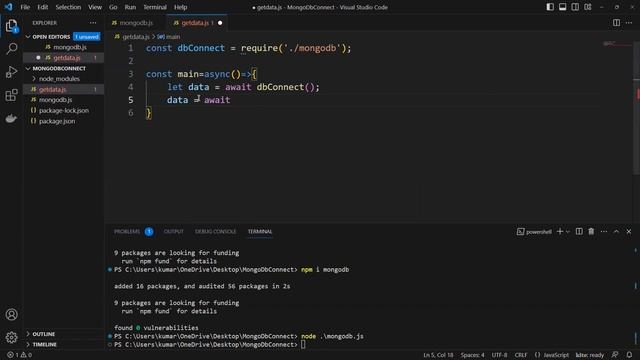Image resolution: width=640 pixels, height=360 pixels.
Task: Open the Run menu
Action: 130,7
